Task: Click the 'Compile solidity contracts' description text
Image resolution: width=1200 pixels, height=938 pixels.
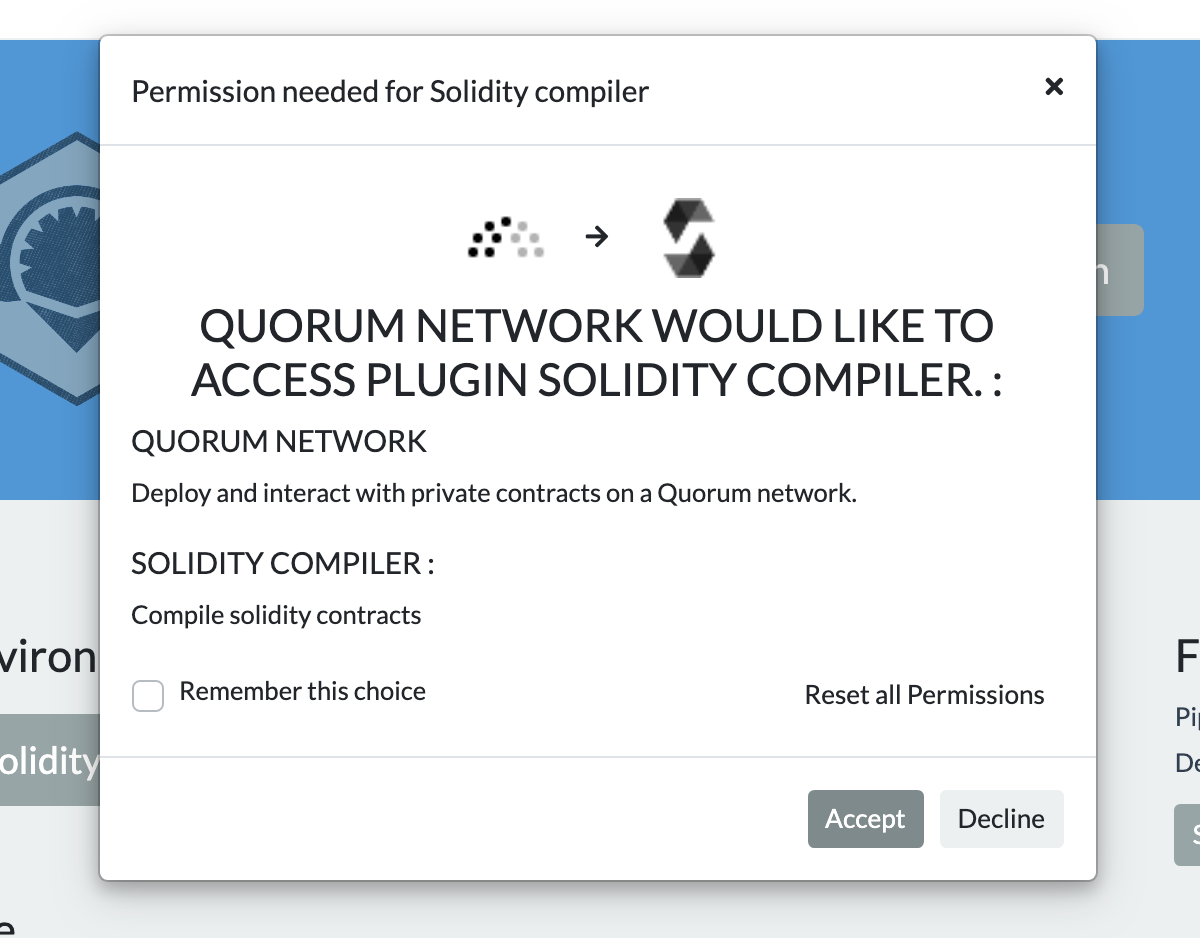Action: 276,615
